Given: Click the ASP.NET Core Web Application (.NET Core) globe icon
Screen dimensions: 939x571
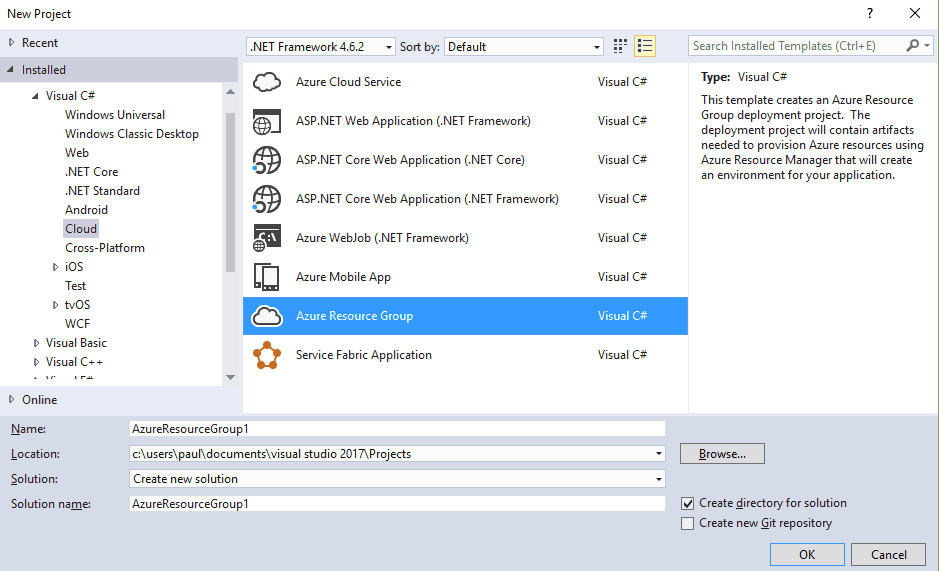Looking at the screenshot, I should click(266, 160).
